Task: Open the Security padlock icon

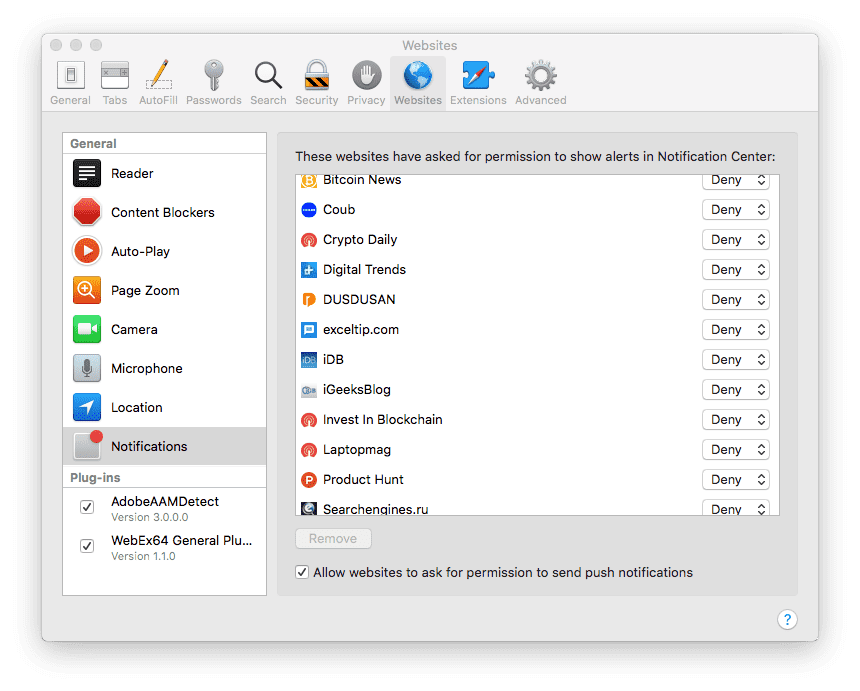Action: click(316, 75)
